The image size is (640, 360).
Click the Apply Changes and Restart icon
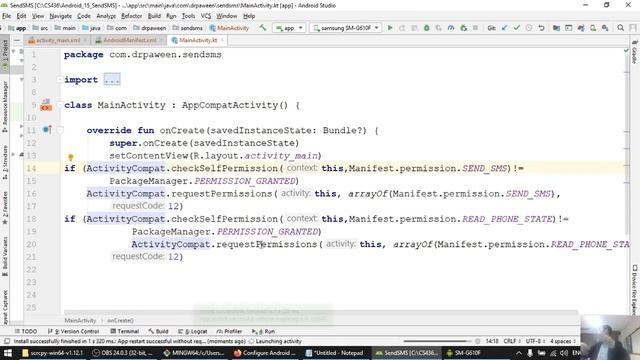point(402,28)
